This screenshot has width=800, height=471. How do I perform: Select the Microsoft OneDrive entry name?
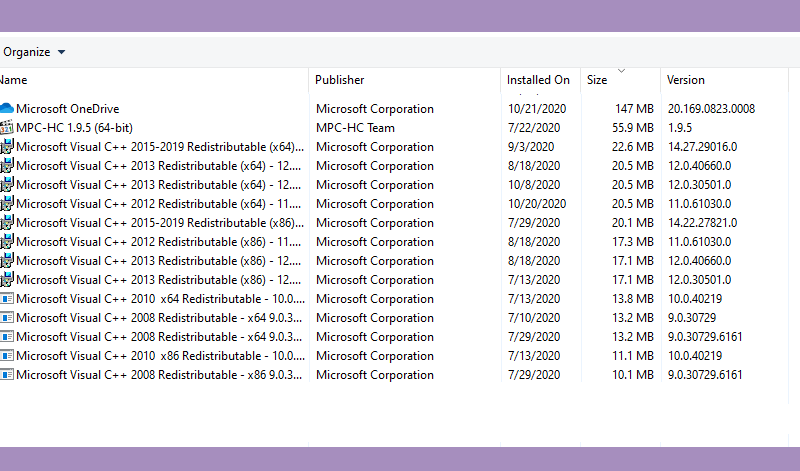[67, 109]
